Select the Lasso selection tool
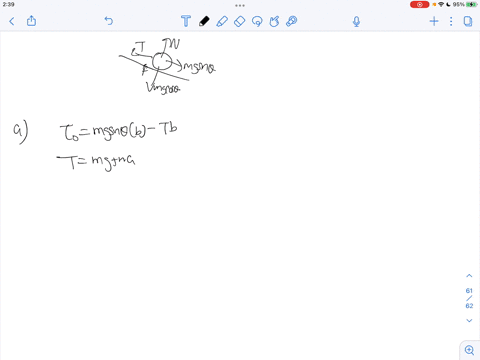 [257, 21]
